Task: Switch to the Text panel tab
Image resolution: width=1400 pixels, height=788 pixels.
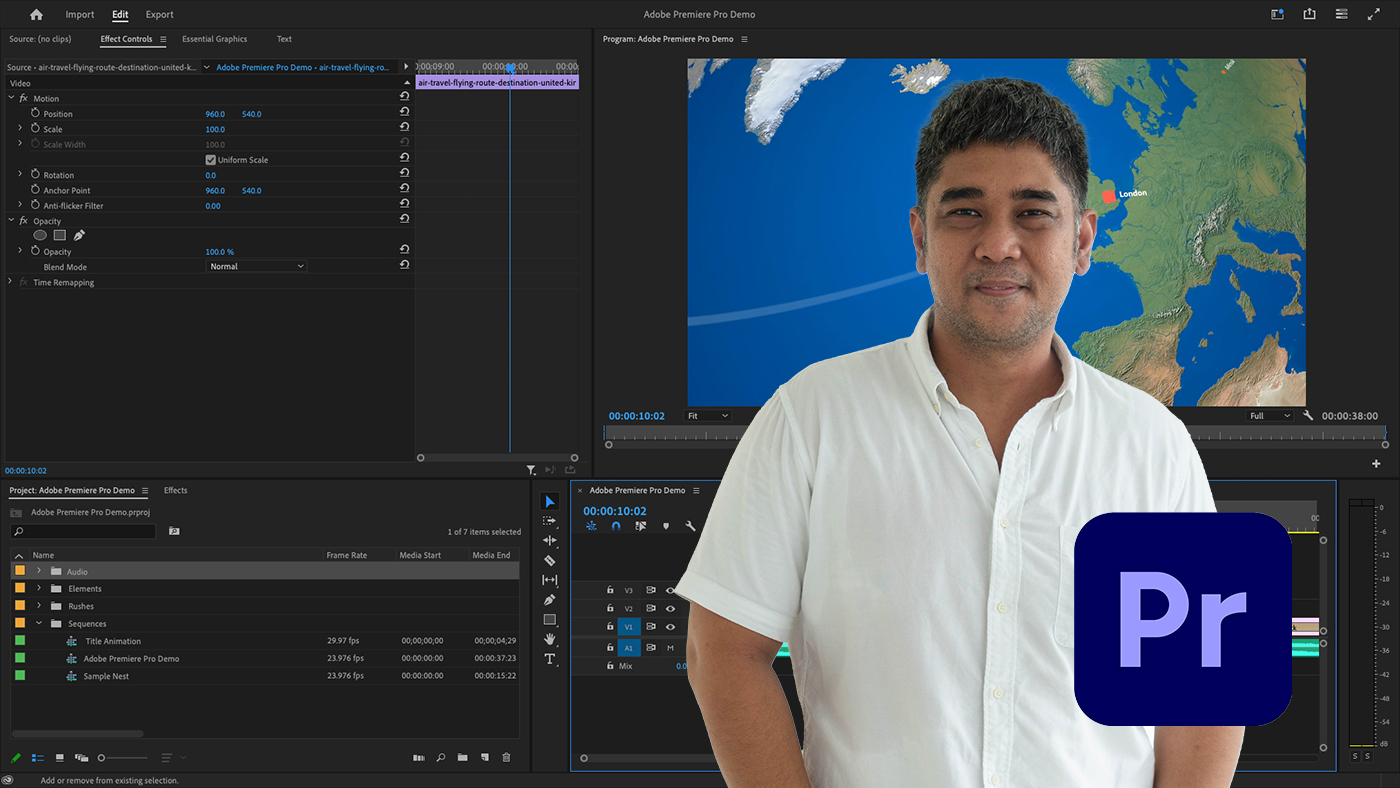Action: point(284,39)
